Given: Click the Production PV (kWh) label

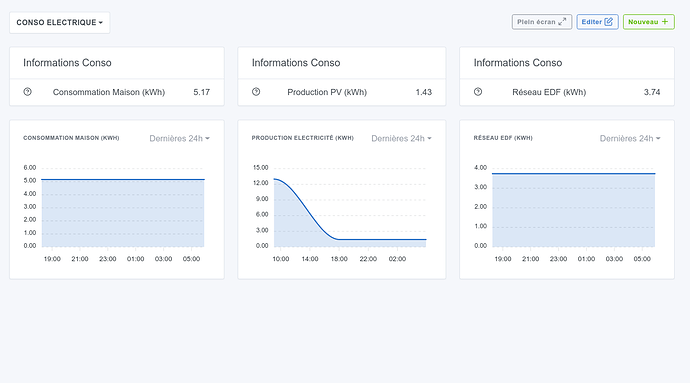Looking at the screenshot, I should [327, 92].
